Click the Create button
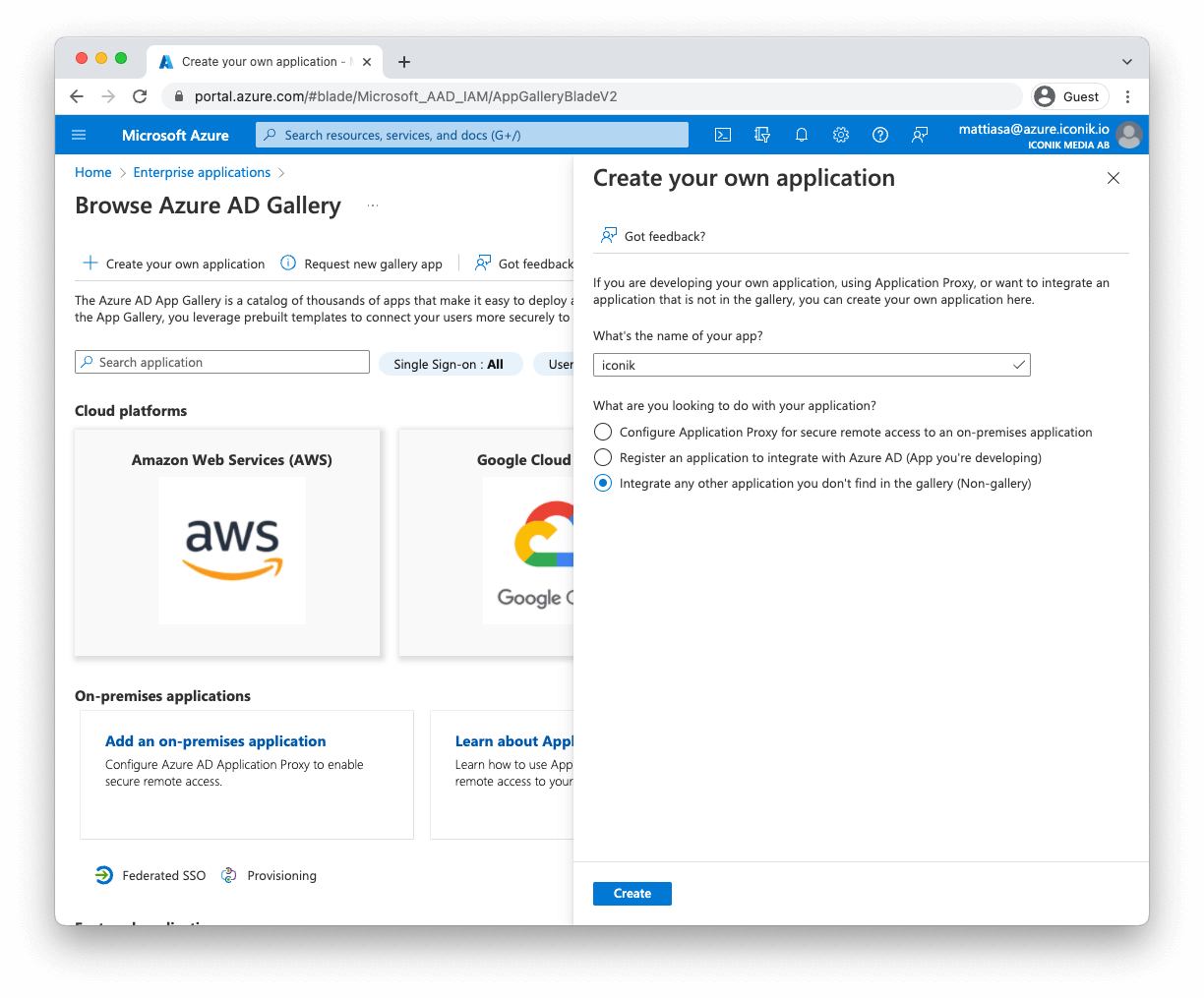The height and width of the screenshot is (998, 1204). click(x=632, y=893)
